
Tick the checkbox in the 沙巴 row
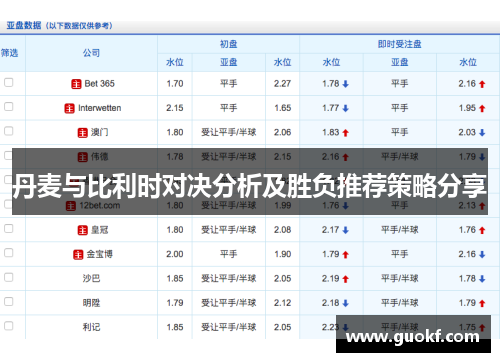coord(9,277)
